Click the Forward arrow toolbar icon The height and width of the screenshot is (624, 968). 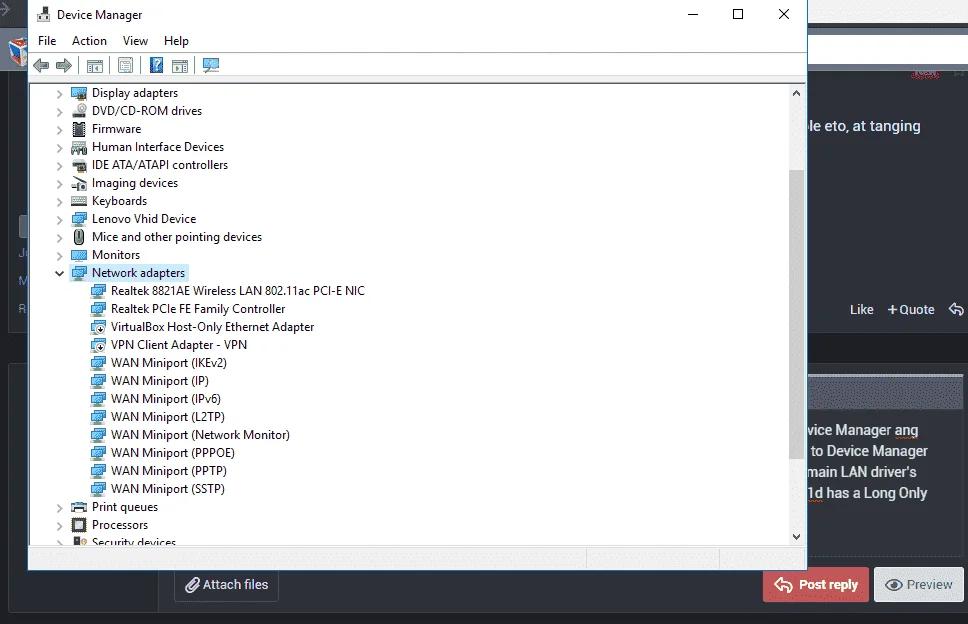tap(64, 65)
